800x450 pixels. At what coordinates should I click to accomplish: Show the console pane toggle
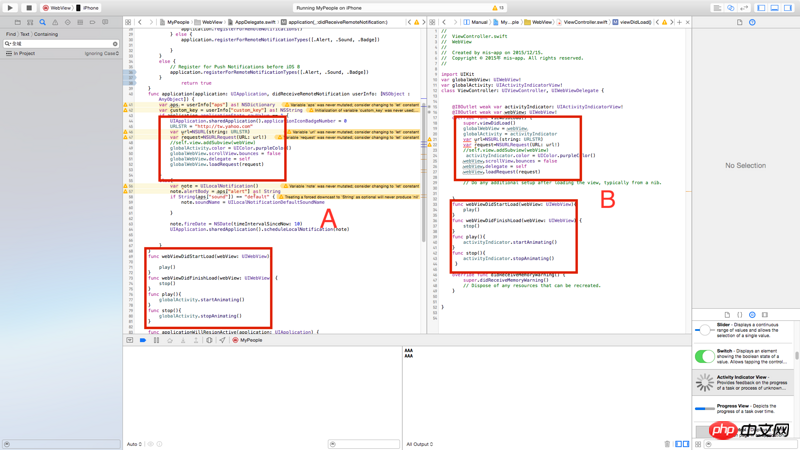coord(686,444)
